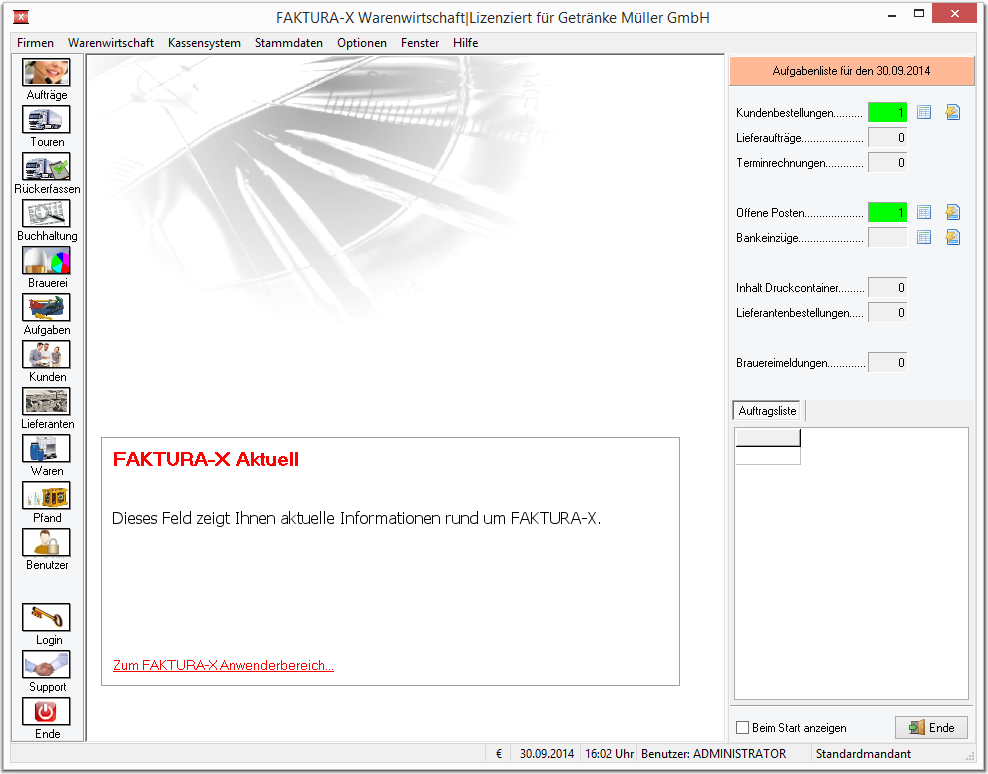This screenshot has height=774, width=988.
Task: Click the green Offene Posten count field
Action: pos(887,212)
